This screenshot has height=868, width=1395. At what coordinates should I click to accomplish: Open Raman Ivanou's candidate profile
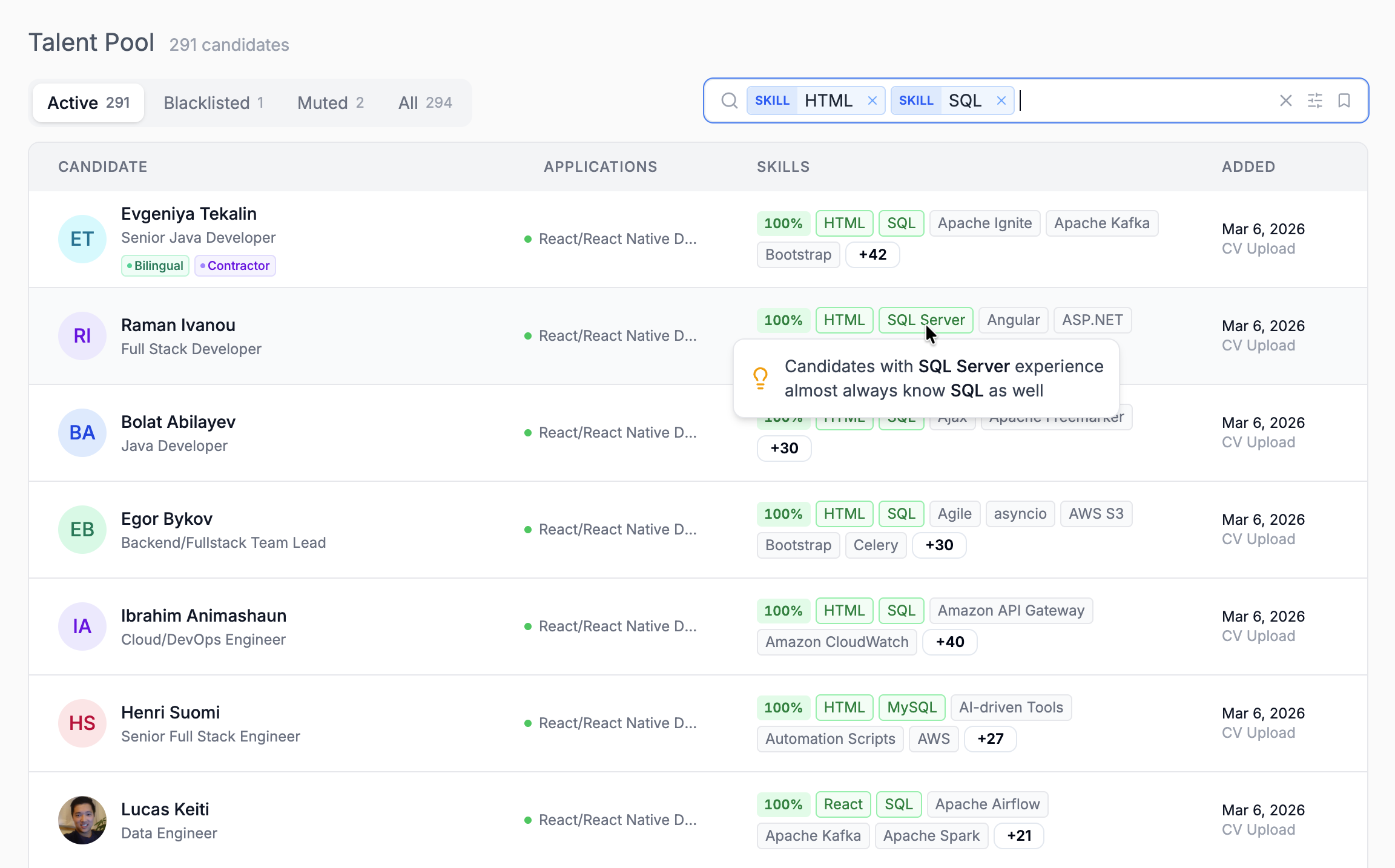[x=178, y=325]
